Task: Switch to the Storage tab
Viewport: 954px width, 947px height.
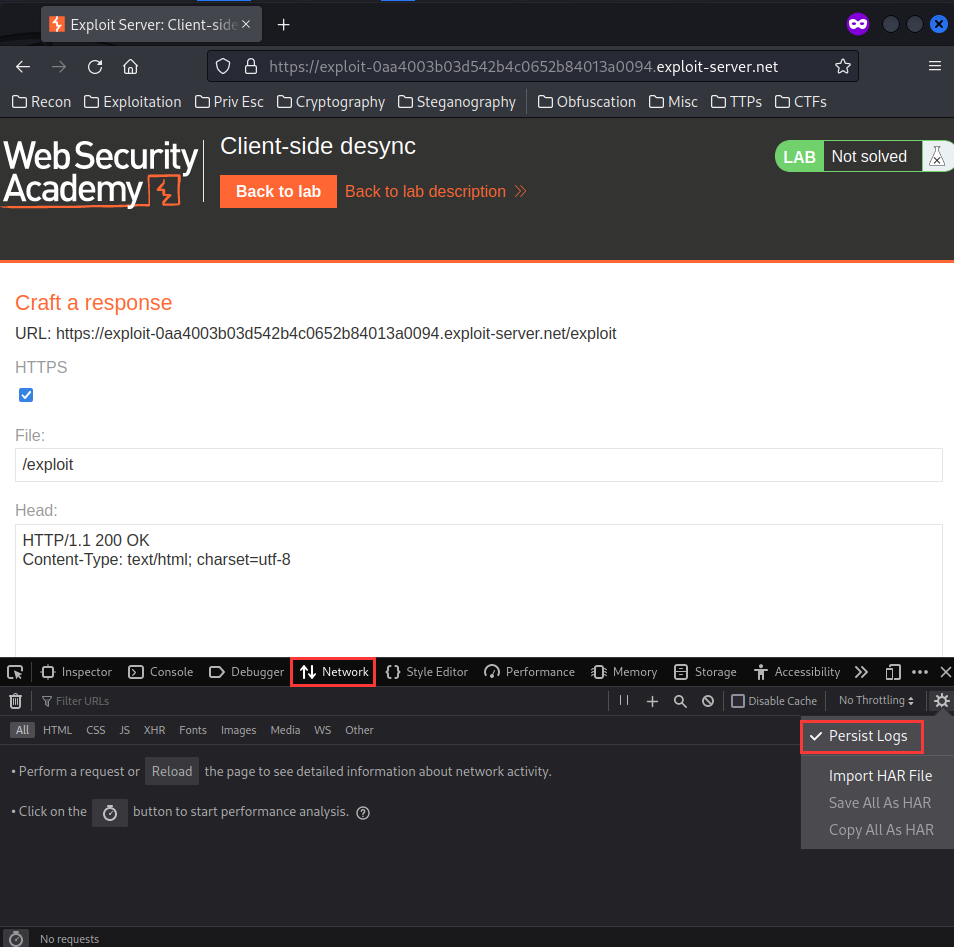Action: click(x=706, y=672)
